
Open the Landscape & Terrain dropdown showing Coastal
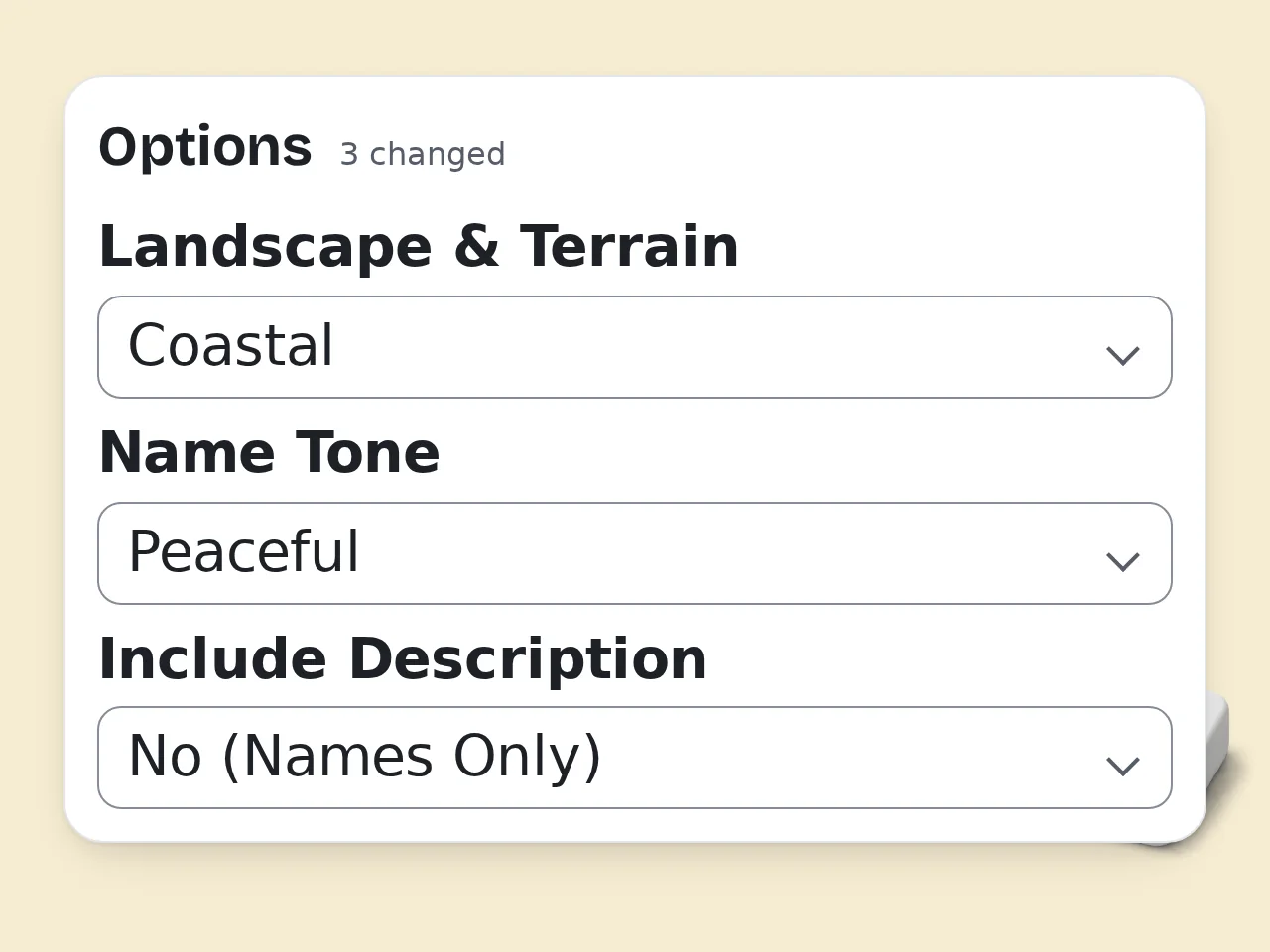tap(635, 347)
